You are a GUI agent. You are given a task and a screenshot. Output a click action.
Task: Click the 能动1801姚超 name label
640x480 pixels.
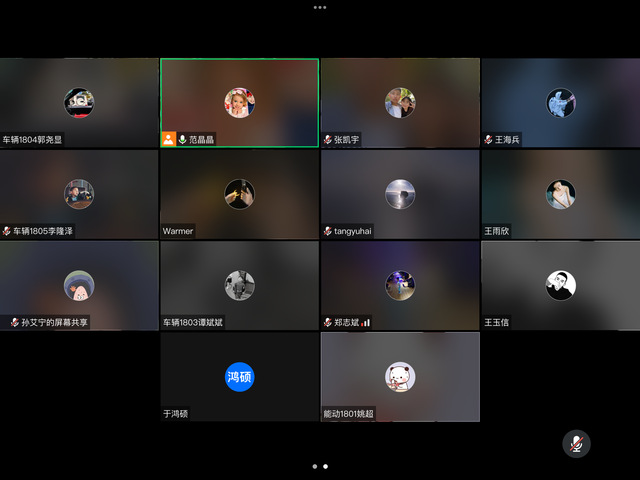[349, 413]
